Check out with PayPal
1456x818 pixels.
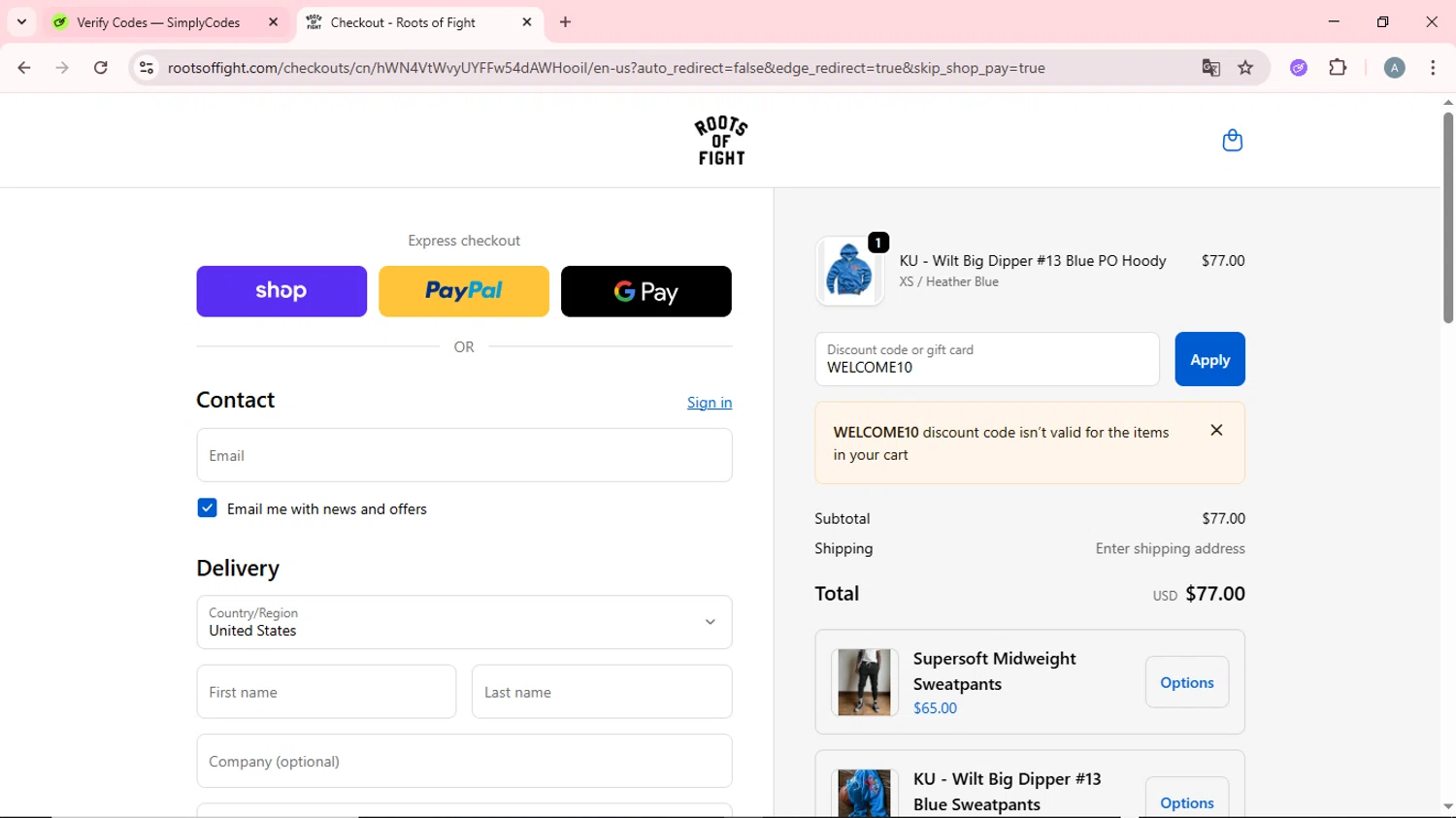464,291
